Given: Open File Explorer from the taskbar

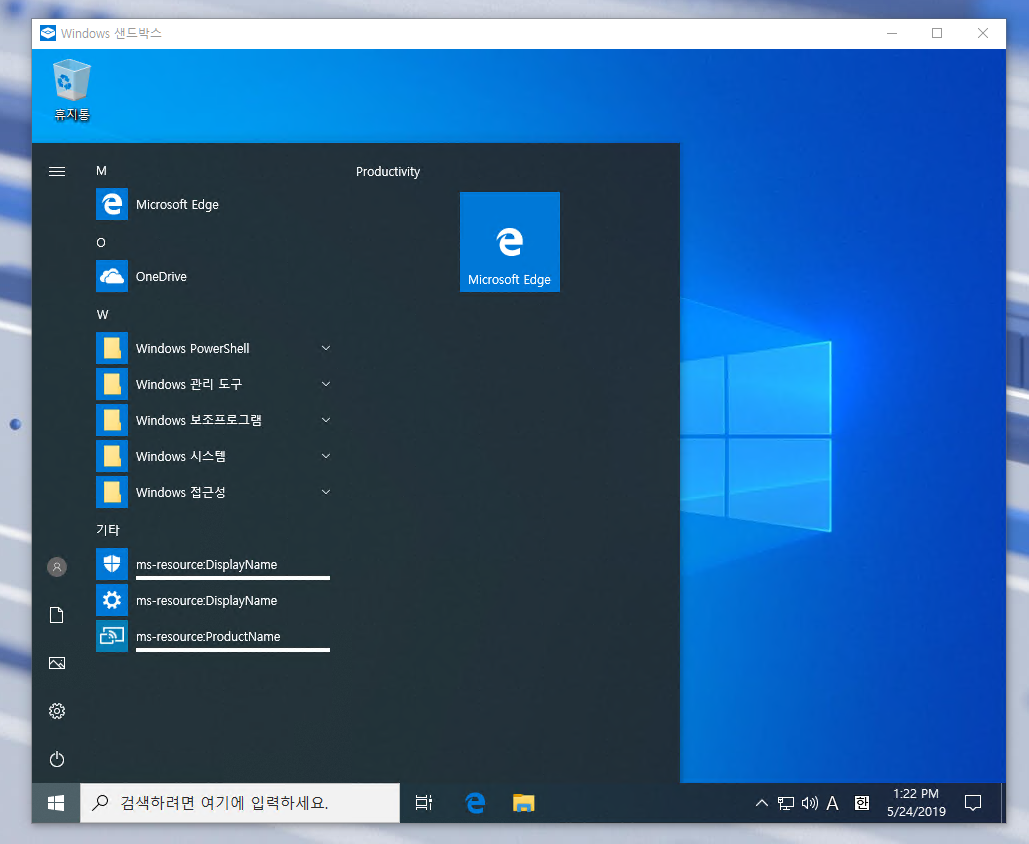Looking at the screenshot, I should (x=524, y=803).
